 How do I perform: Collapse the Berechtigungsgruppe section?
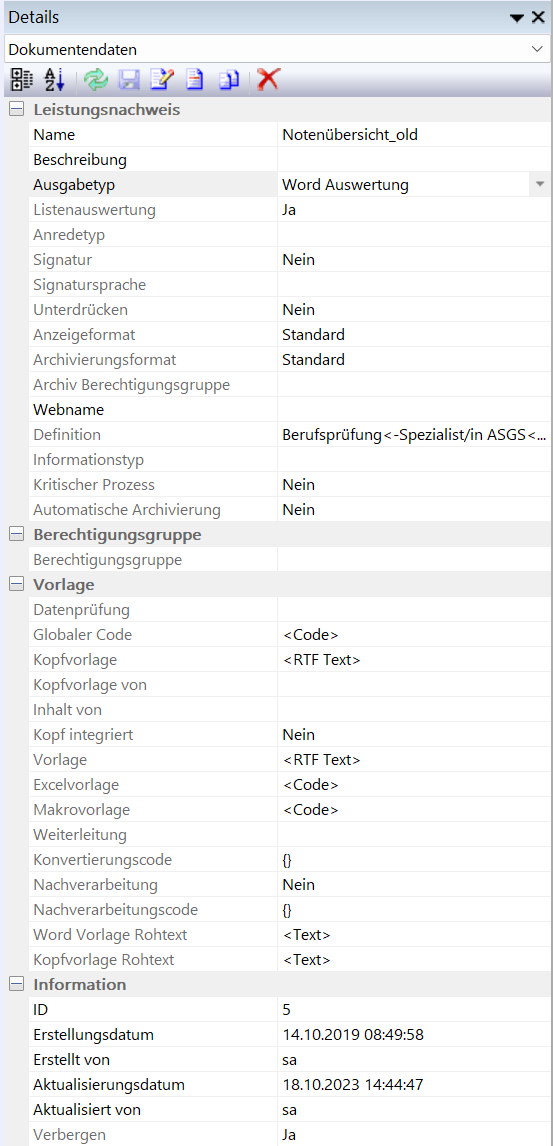(x=15, y=534)
